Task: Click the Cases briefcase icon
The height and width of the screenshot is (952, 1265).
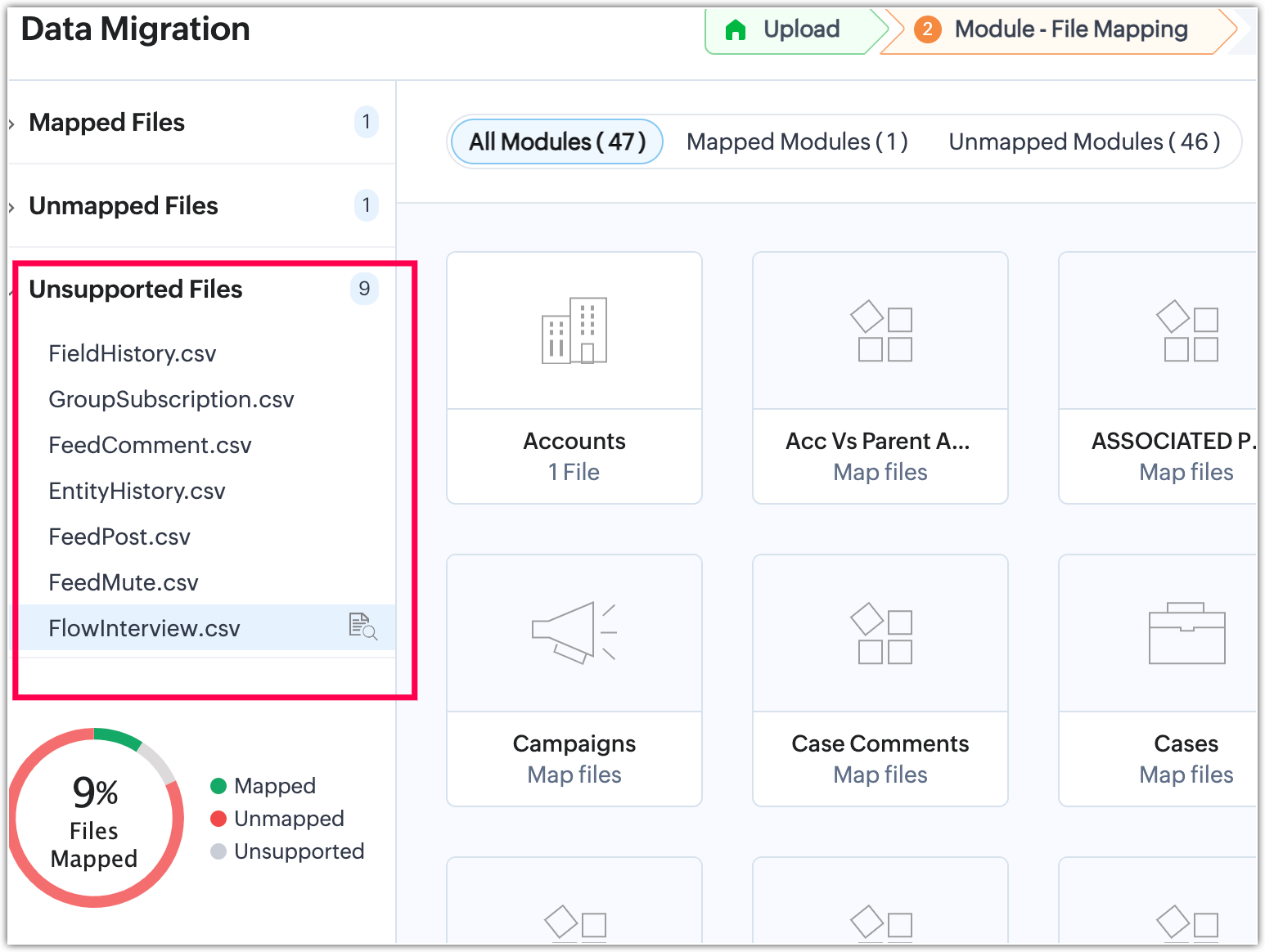Action: tap(1186, 633)
